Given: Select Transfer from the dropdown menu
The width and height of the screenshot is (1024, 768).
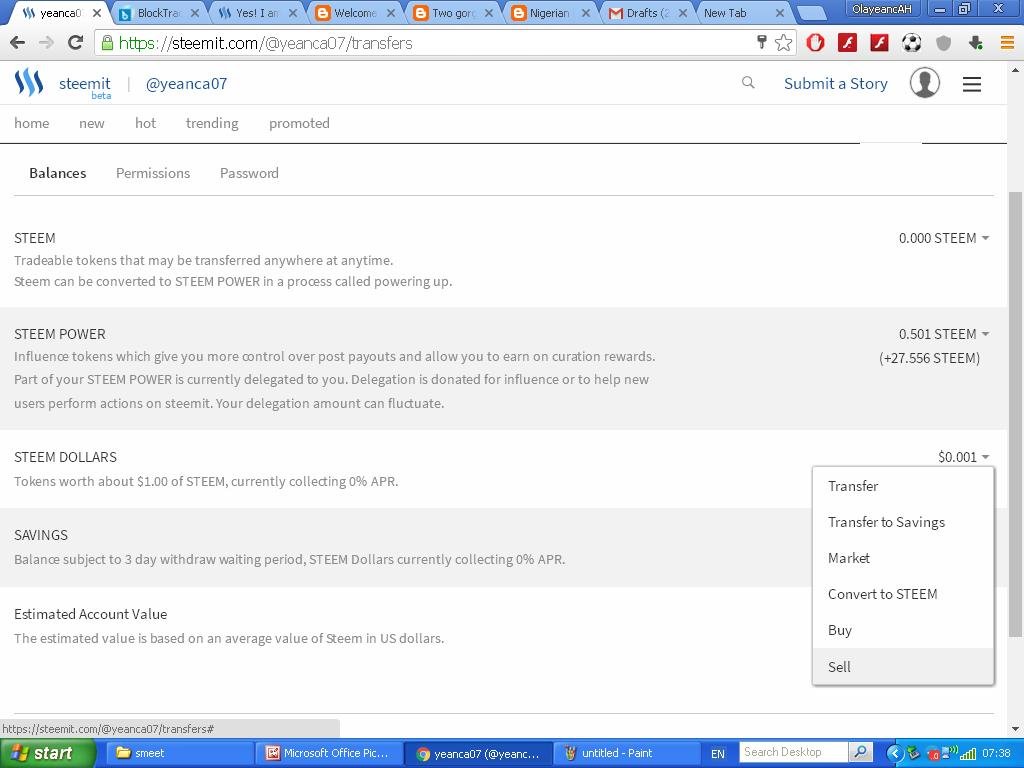Looking at the screenshot, I should click(x=903, y=486).
